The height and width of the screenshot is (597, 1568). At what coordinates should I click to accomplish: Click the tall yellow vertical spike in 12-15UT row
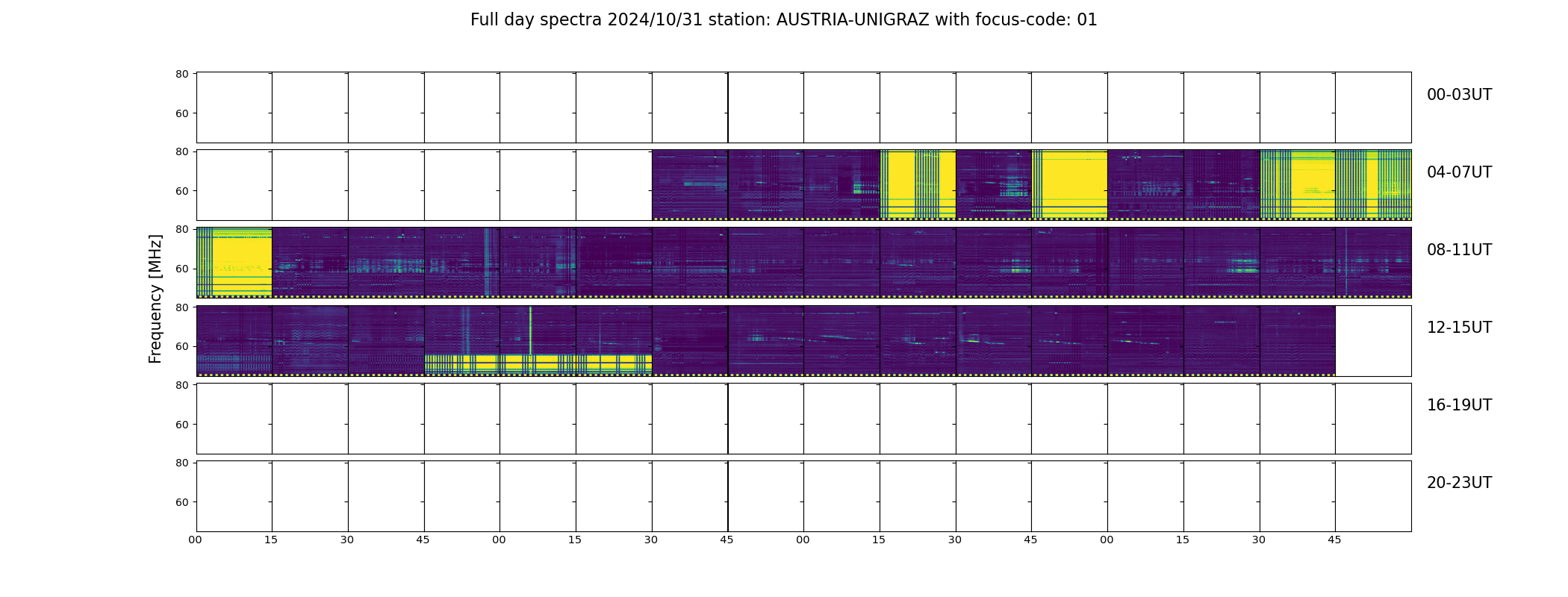[530, 331]
